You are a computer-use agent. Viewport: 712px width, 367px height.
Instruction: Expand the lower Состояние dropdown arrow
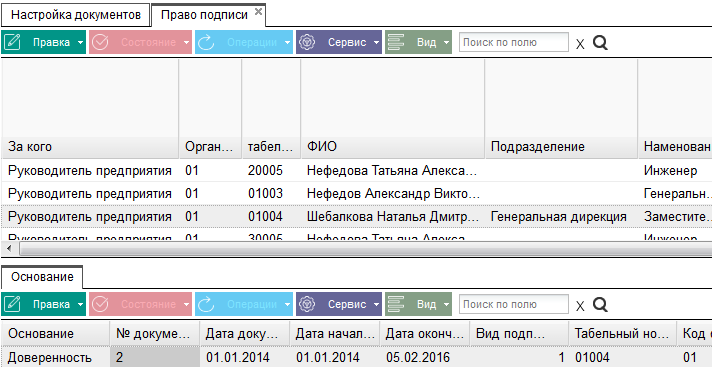pos(187,305)
